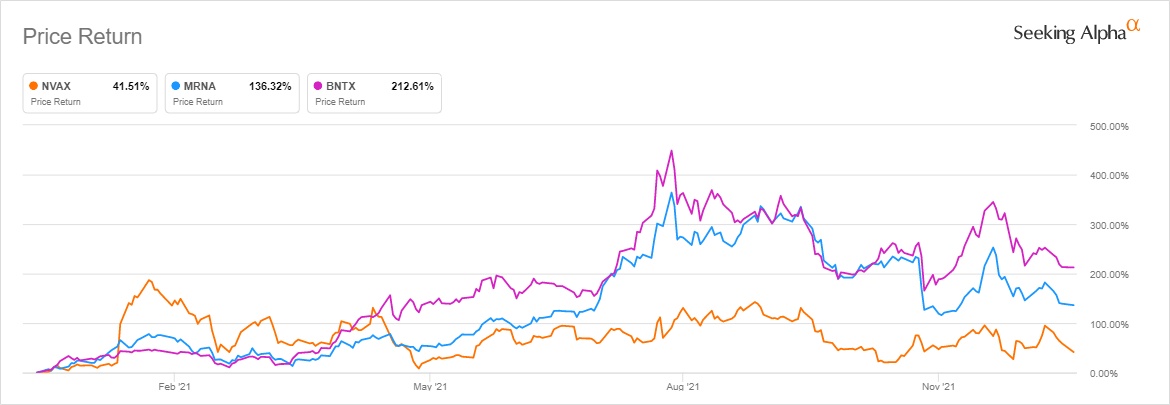Screen dimensions: 1170x405
Task: Click the Seeking Alpha logo
Action: click(x=1076, y=33)
